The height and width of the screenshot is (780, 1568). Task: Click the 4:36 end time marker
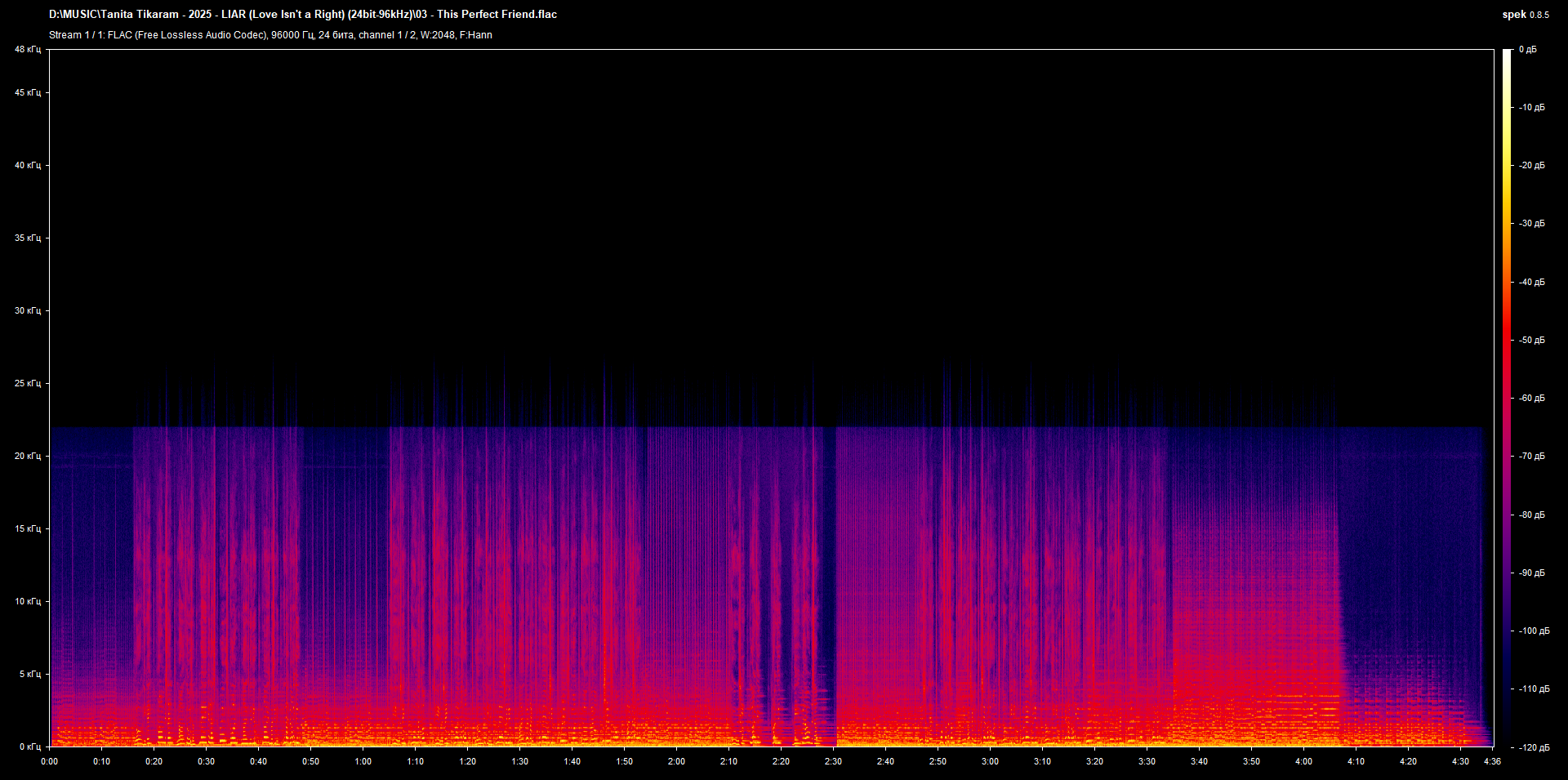tap(1492, 761)
